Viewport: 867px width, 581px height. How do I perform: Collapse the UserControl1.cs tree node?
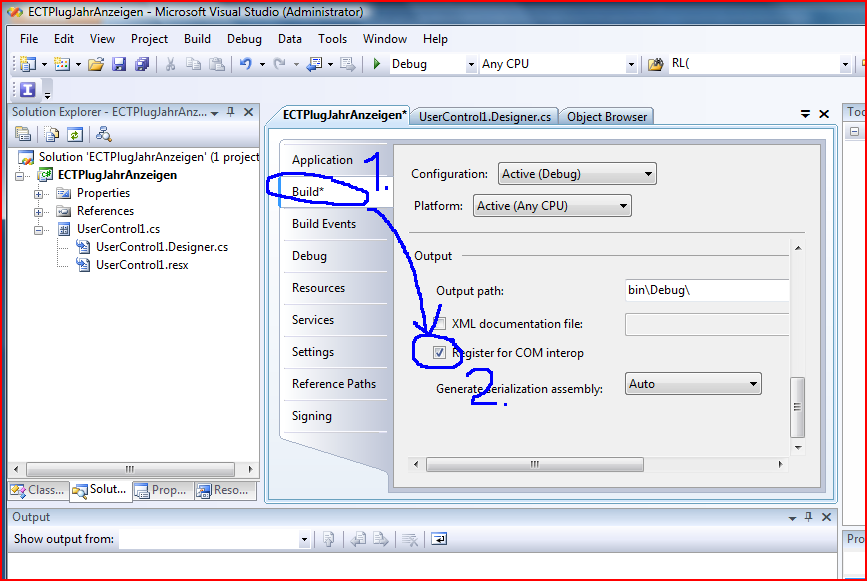[x=38, y=230]
